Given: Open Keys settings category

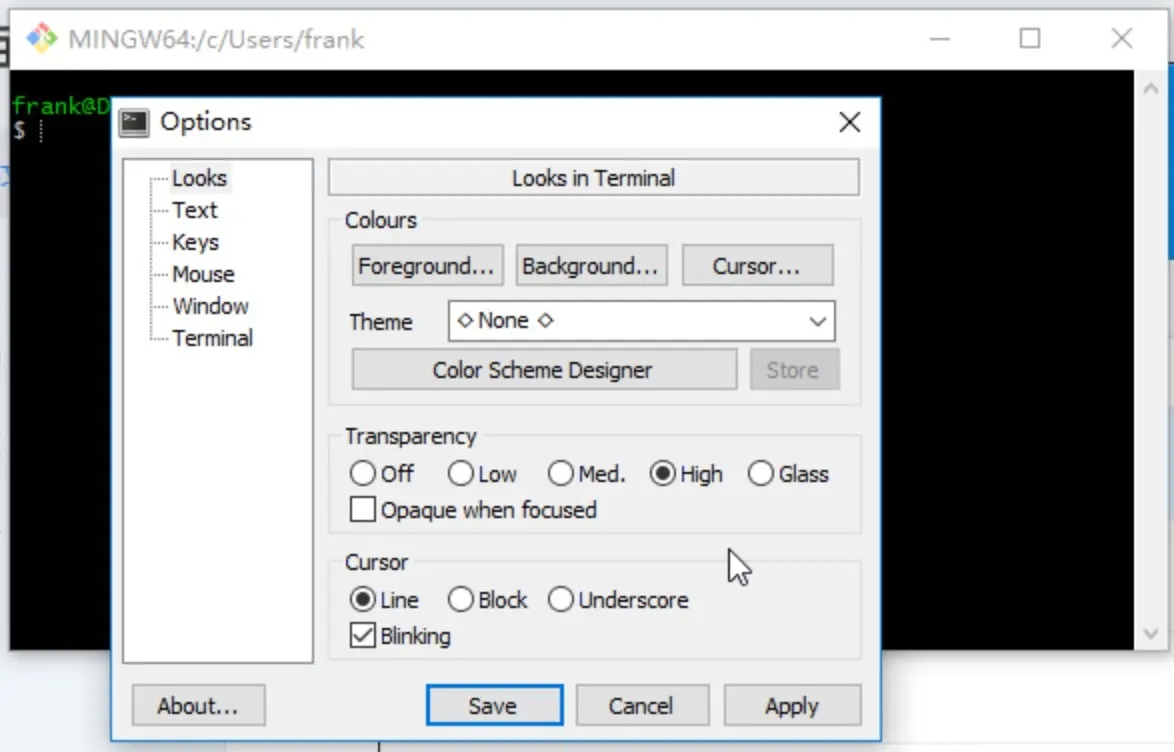Looking at the screenshot, I should [195, 242].
